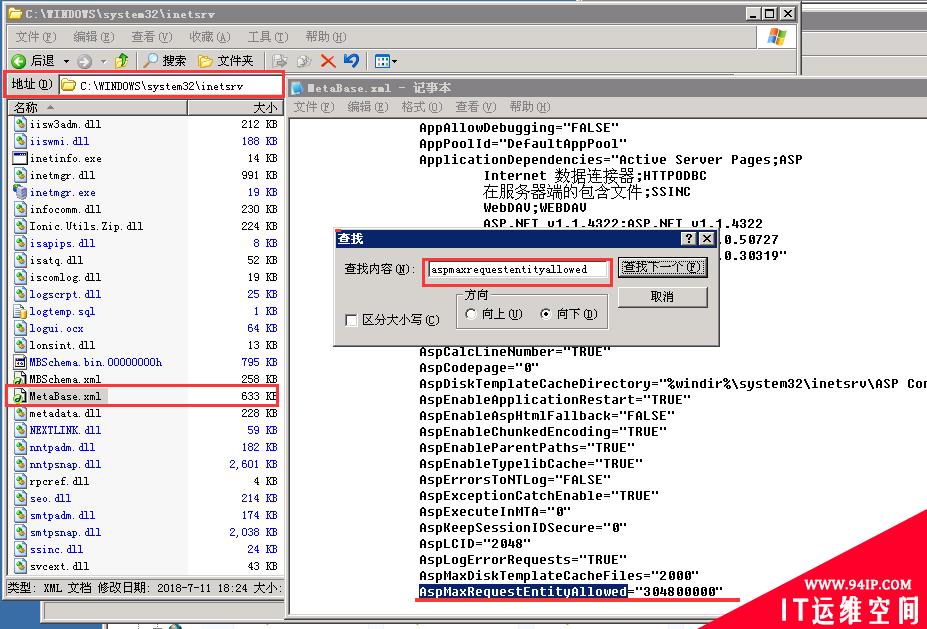Select the ssinc.dll file name
Image resolution: width=927 pixels, height=629 pixels.
(x=56, y=549)
